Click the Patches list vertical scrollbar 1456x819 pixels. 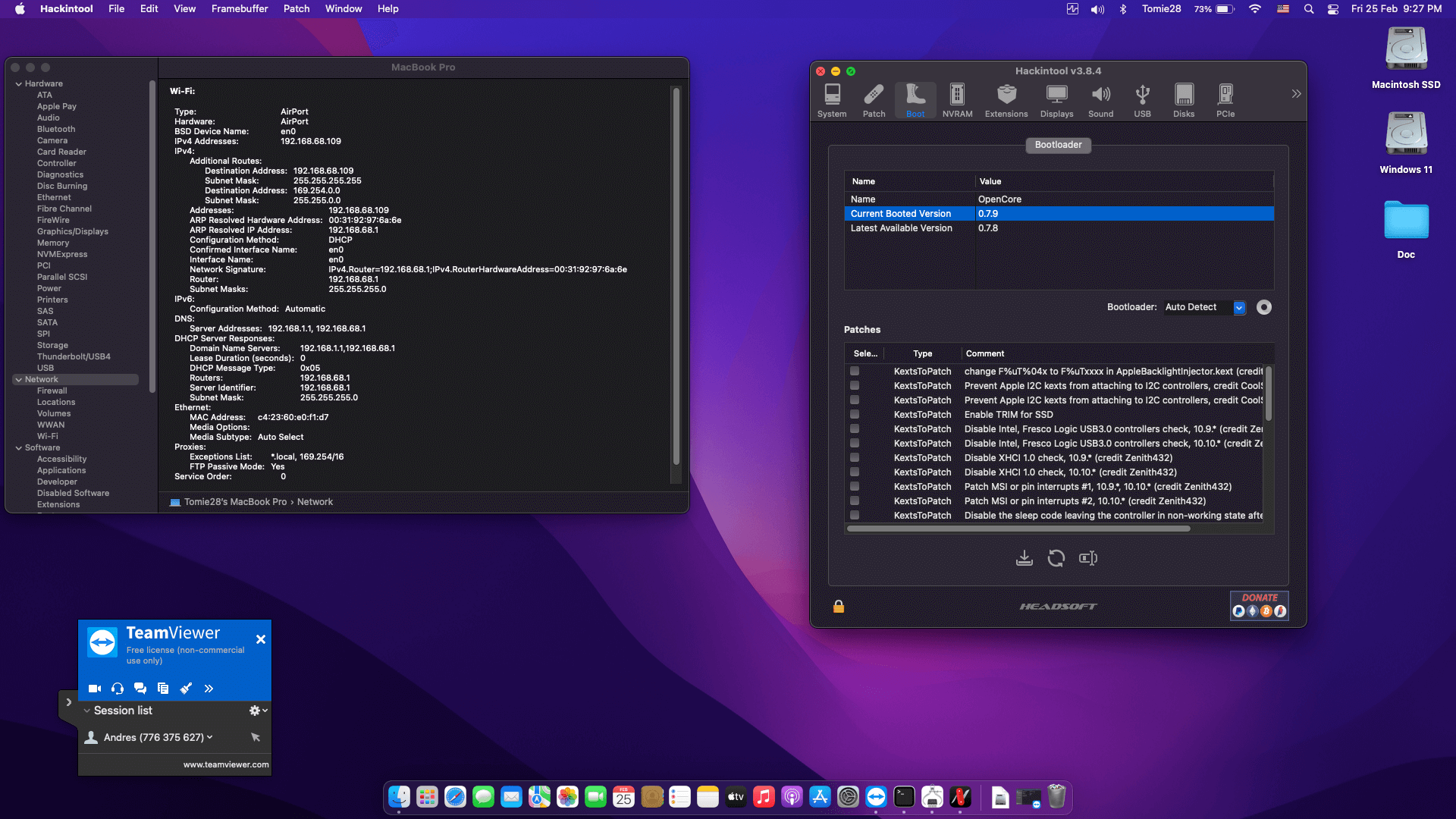pyautogui.click(x=1269, y=394)
